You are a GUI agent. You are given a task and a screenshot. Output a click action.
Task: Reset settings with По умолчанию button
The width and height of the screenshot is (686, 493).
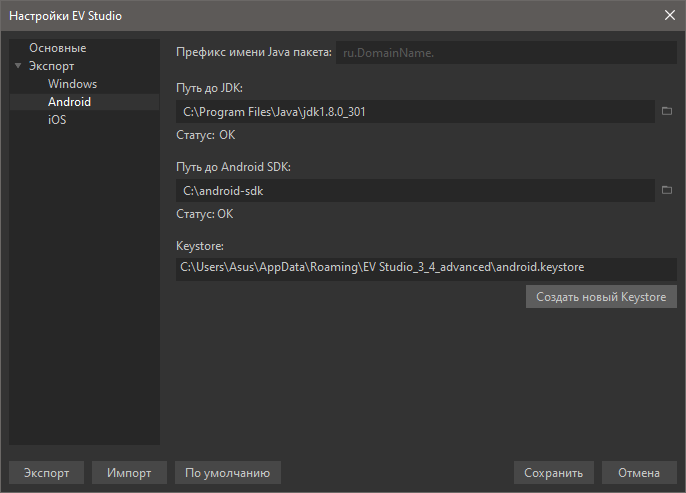tap(227, 473)
